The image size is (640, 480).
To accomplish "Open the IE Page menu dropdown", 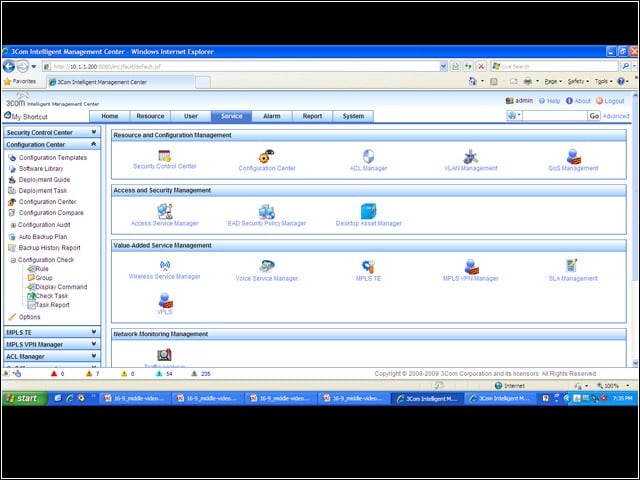I will 553,81.
